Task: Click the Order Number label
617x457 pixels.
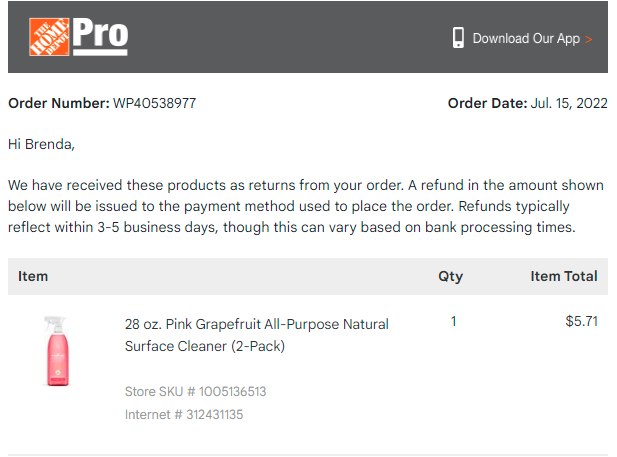Action: [59, 103]
